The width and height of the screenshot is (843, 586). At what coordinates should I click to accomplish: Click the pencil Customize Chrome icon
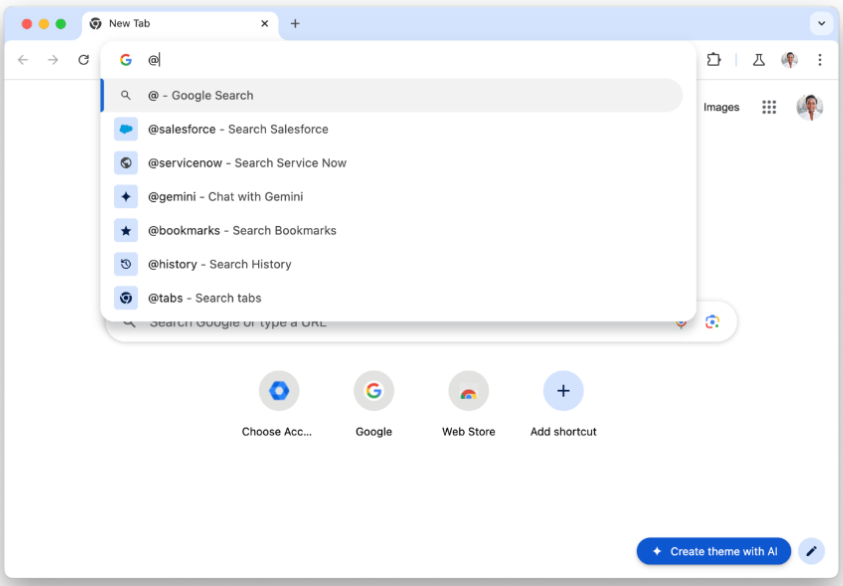[x=811, y=551]
